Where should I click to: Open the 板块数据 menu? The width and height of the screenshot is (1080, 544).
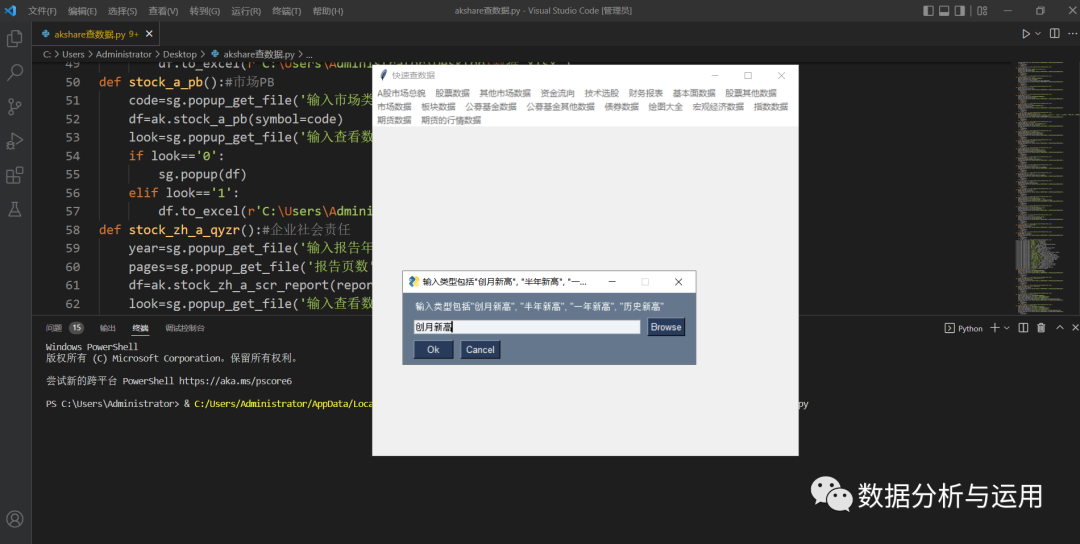(439, 107)
